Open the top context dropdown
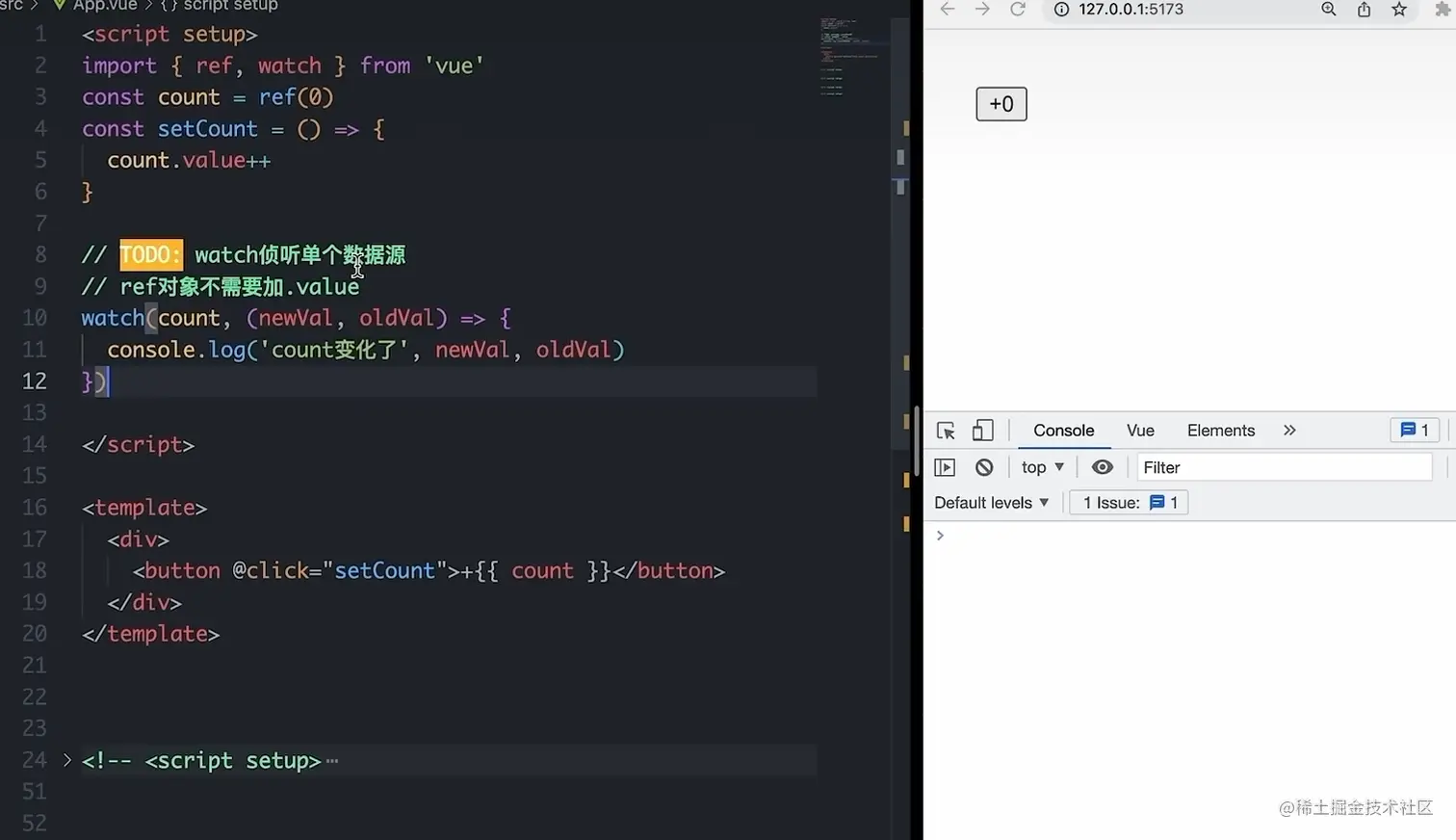The image size is (1456, 840). [x=1043, y=467]
